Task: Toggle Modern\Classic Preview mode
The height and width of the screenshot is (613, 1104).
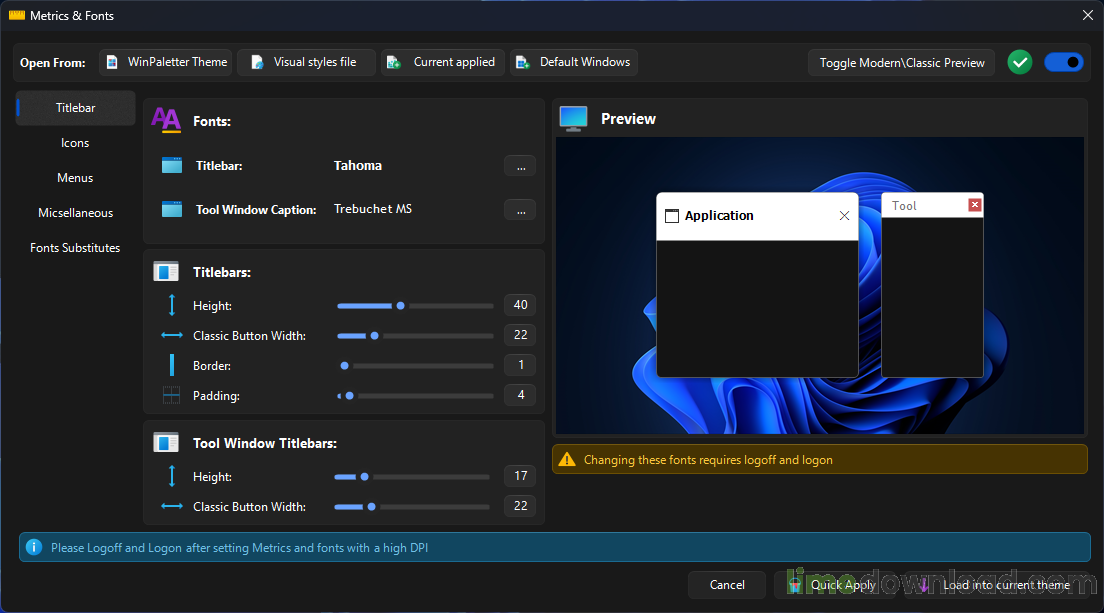Action: 901,62
